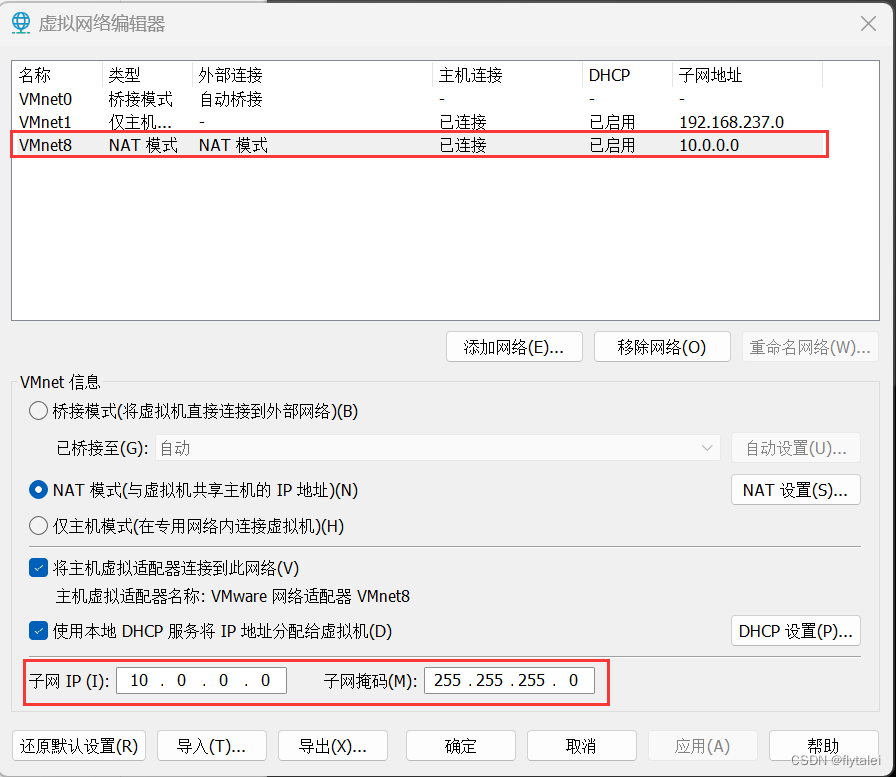Open DHCP 设置(P)... dialog
The image size is (896, 777).
coord(796,631)
